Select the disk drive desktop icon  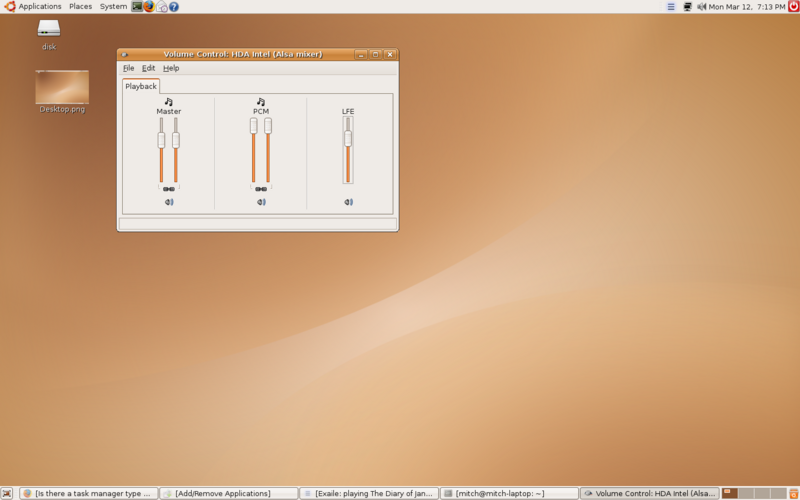[x=49, y=35]
